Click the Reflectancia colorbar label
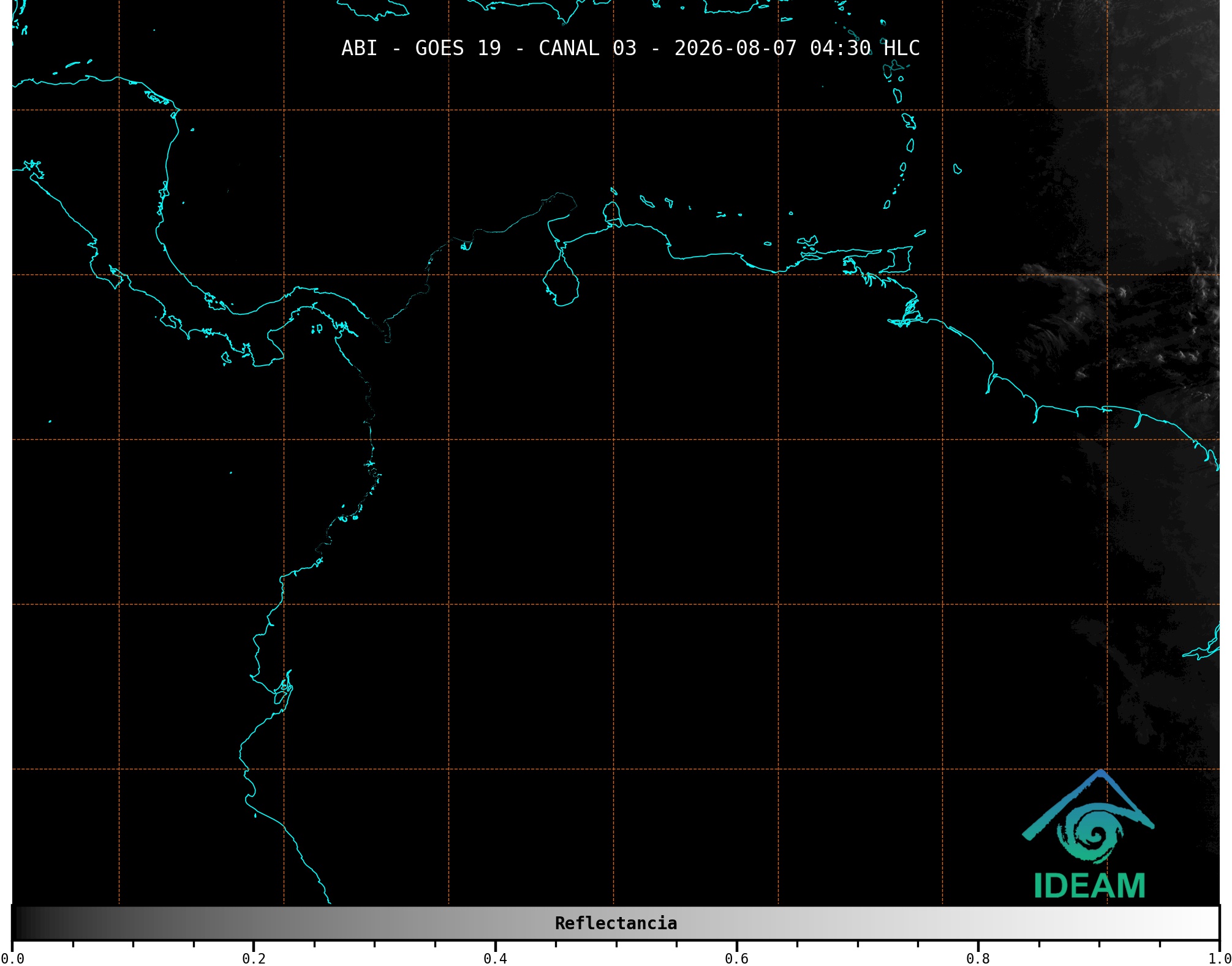The height and width of the screenshot is (966, 1232). pos(616,923)
